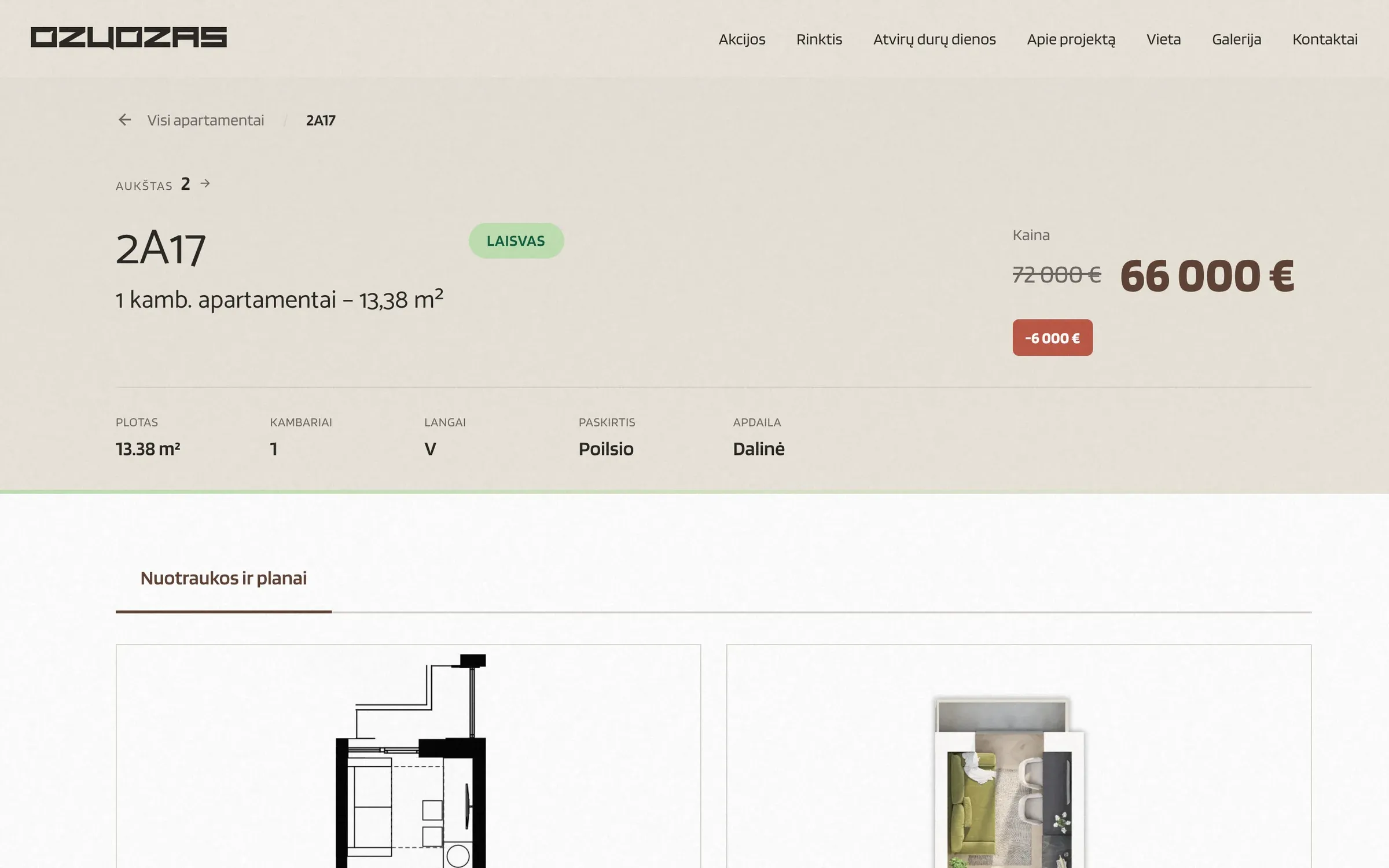Viewport: 1389px width, 868px height.
Task: Click the arrow next to Aukštas 2
Action: pyautogui.click(x=205, y=183)
